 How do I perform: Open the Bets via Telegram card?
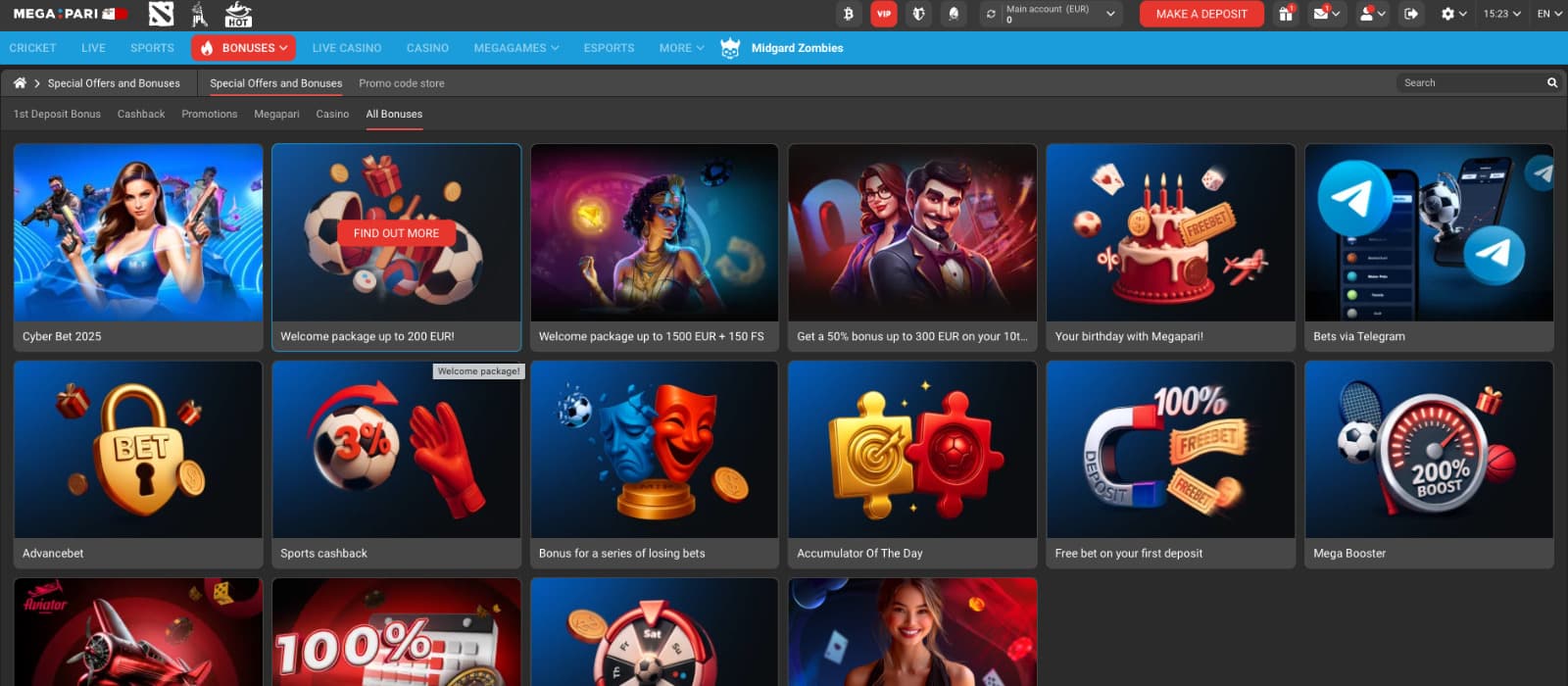click(x=1429, y=248)
